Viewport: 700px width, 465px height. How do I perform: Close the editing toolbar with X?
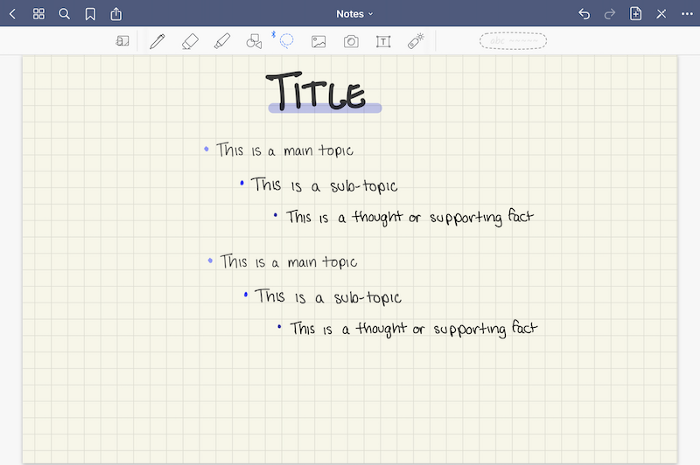(661, 14)
